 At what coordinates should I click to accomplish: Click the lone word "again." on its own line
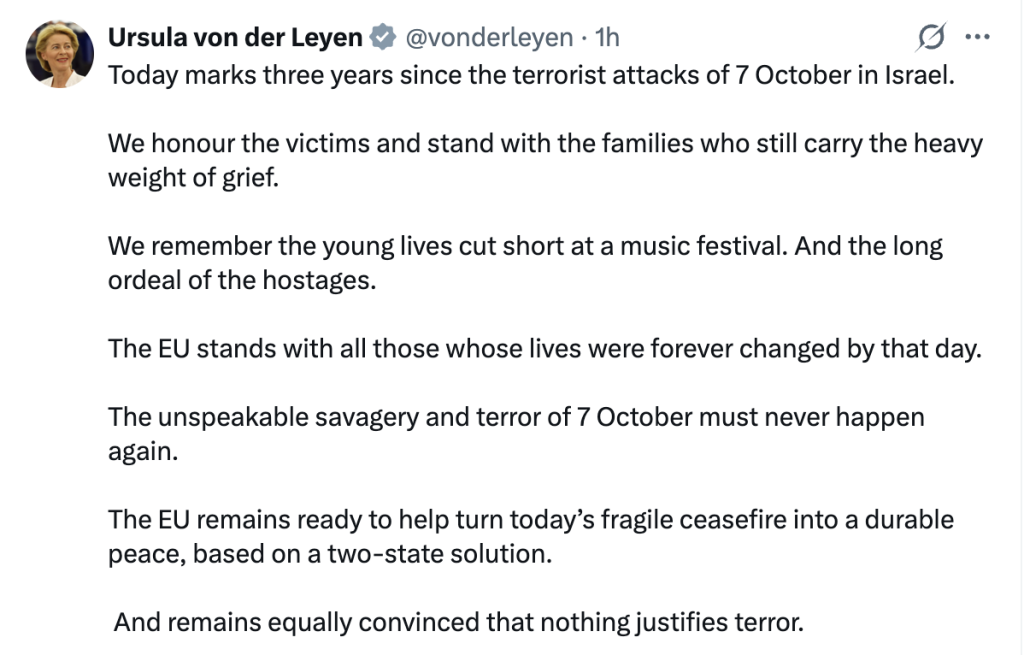click(143, 451)
